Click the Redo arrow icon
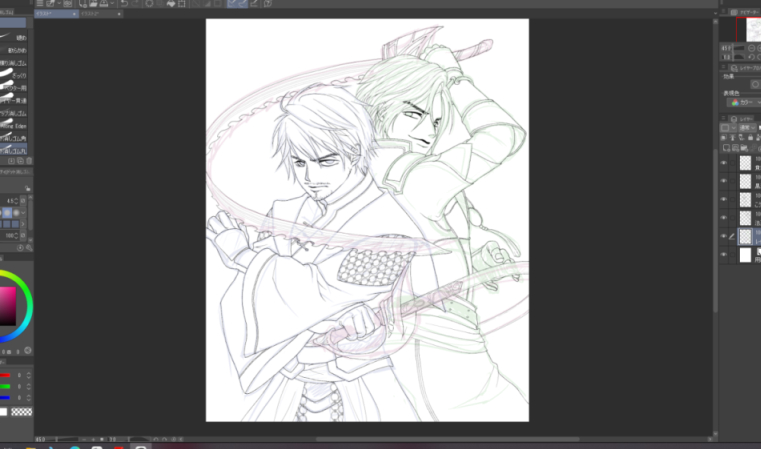Image resolution: width=761 pixels, height=449 pixels. (x=135, y=3)
